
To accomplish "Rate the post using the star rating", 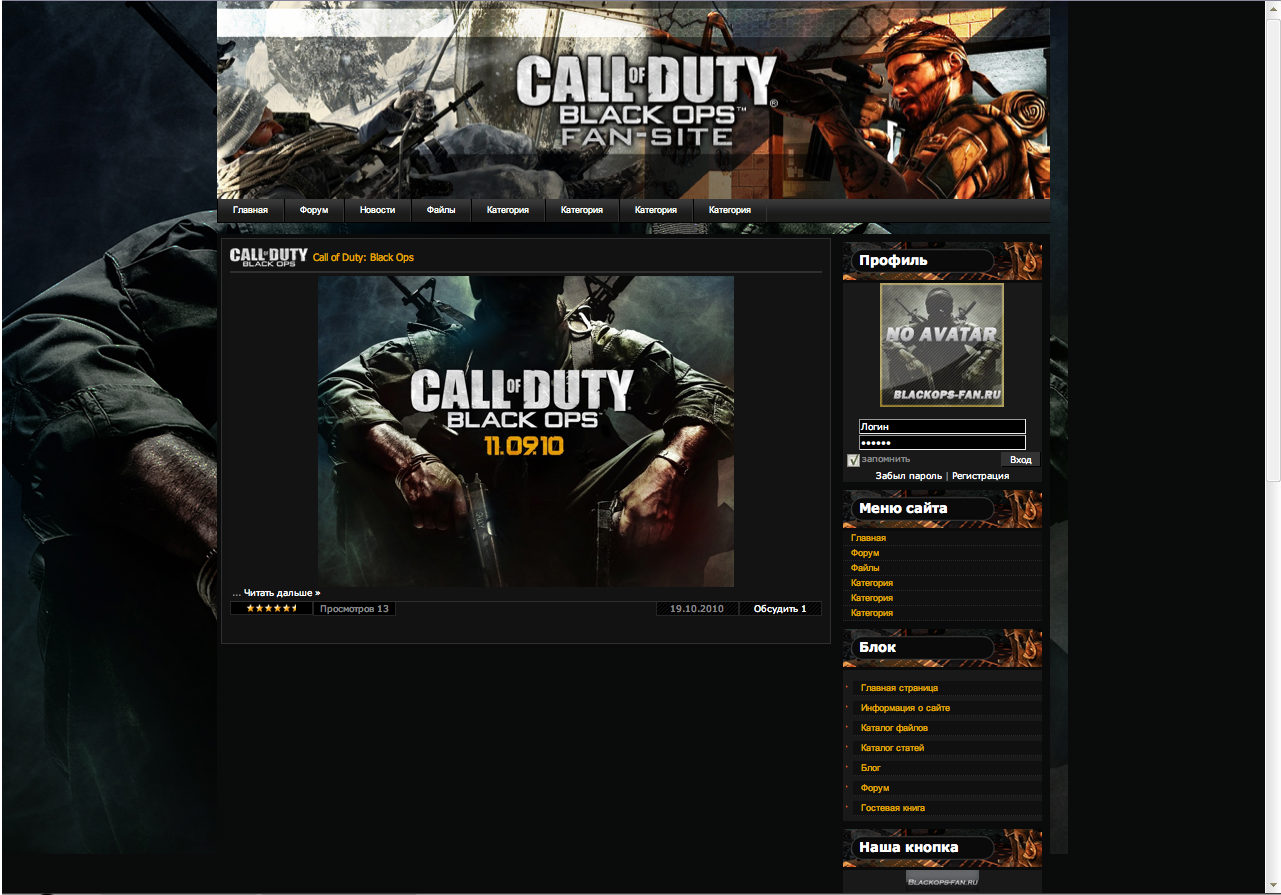I will point(272,608).
